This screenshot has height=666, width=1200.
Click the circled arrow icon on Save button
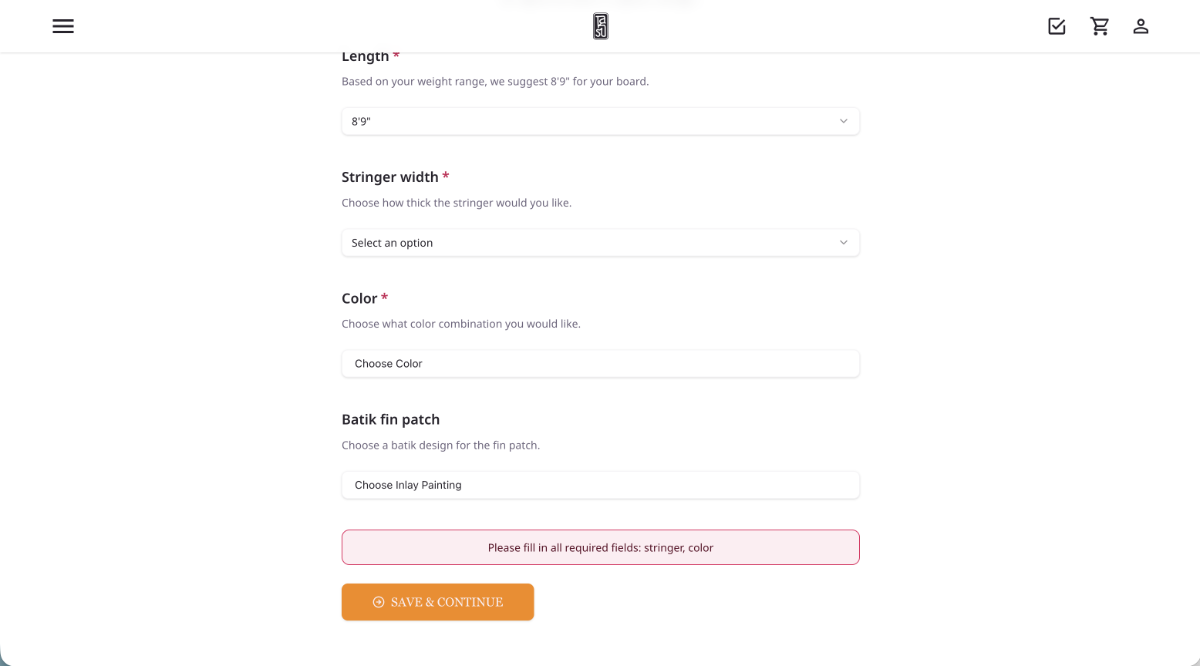377,601
